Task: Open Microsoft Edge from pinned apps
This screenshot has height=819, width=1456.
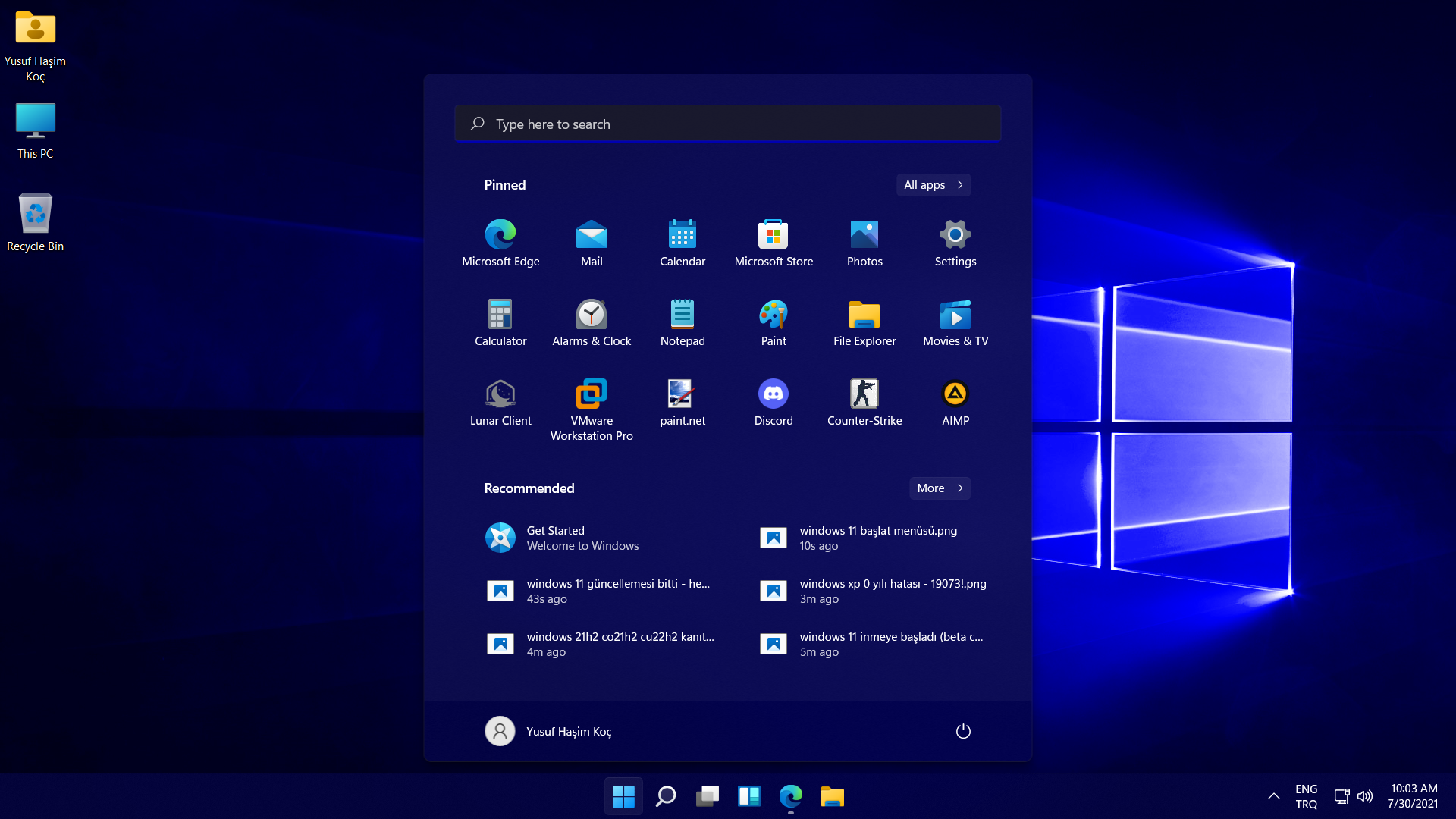Action: tap(500, 243)
